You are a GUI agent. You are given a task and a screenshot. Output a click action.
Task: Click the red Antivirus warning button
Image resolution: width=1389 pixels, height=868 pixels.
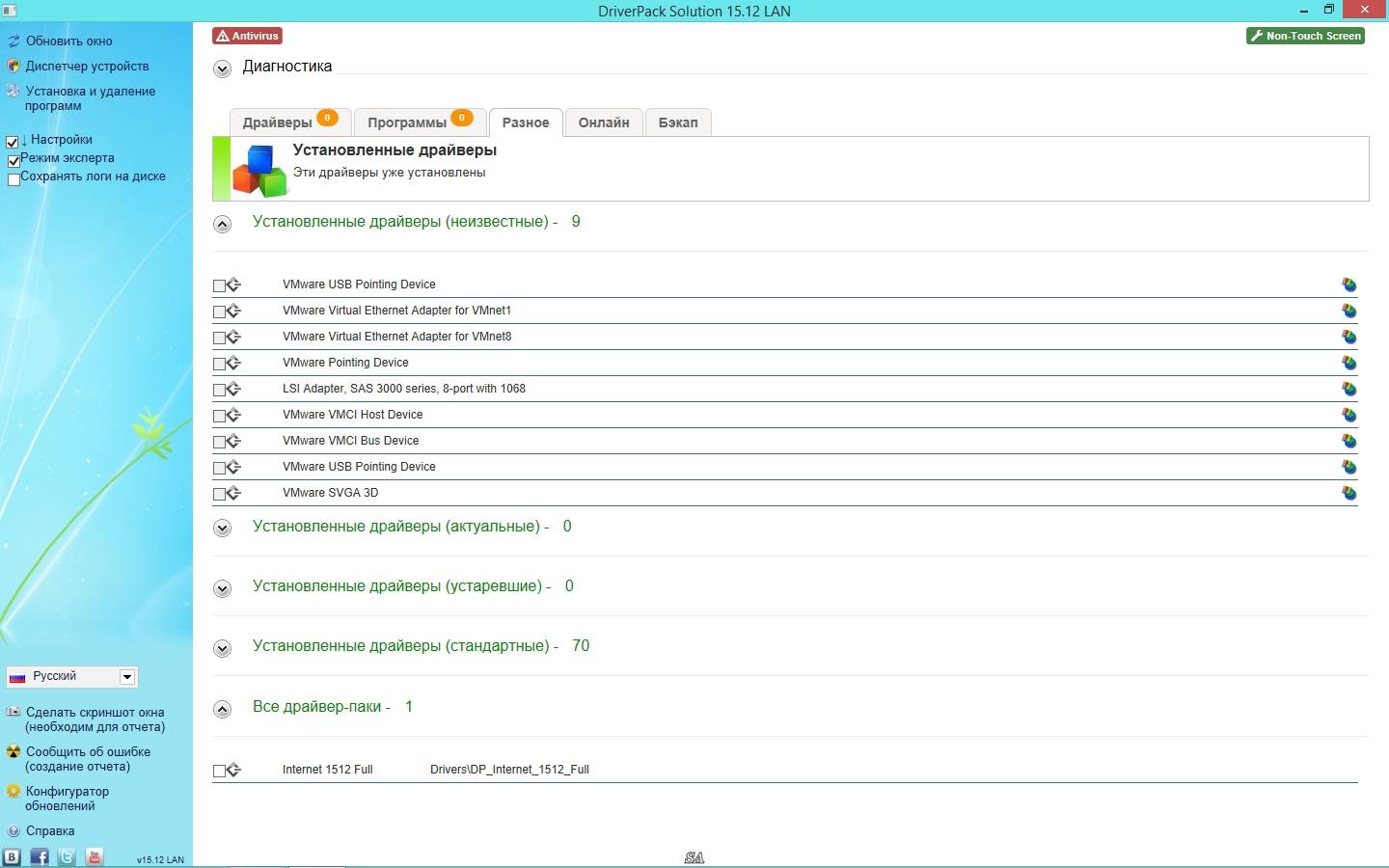248,36
